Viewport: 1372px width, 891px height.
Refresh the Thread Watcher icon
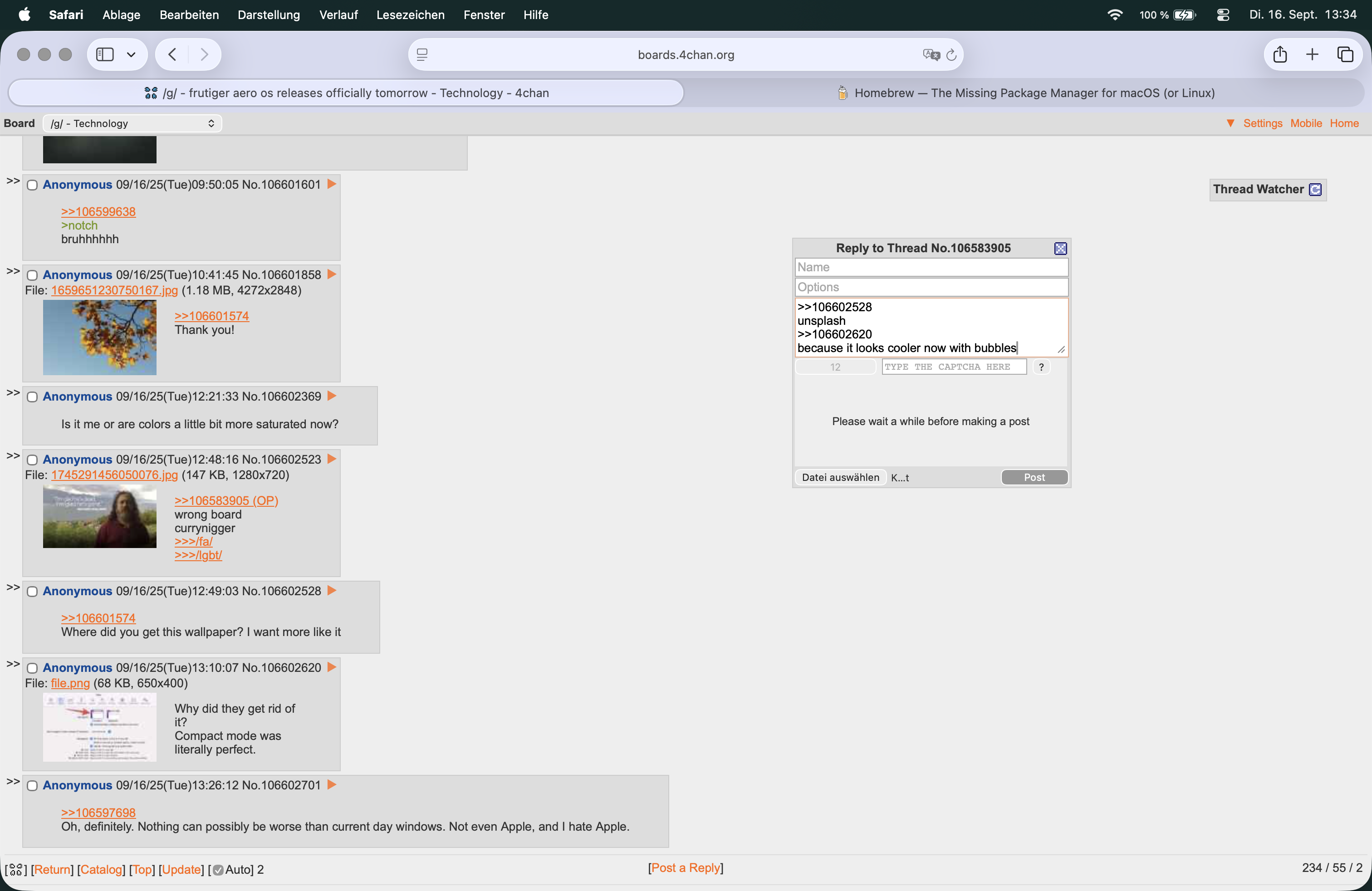point(1315,190)
